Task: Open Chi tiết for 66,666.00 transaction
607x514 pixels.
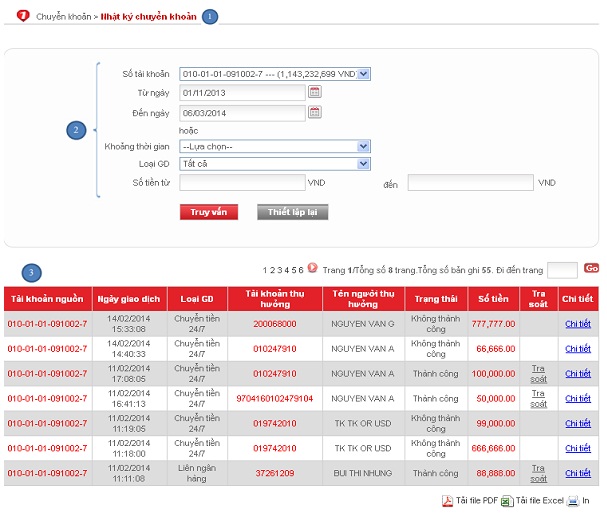Action: 578,349
